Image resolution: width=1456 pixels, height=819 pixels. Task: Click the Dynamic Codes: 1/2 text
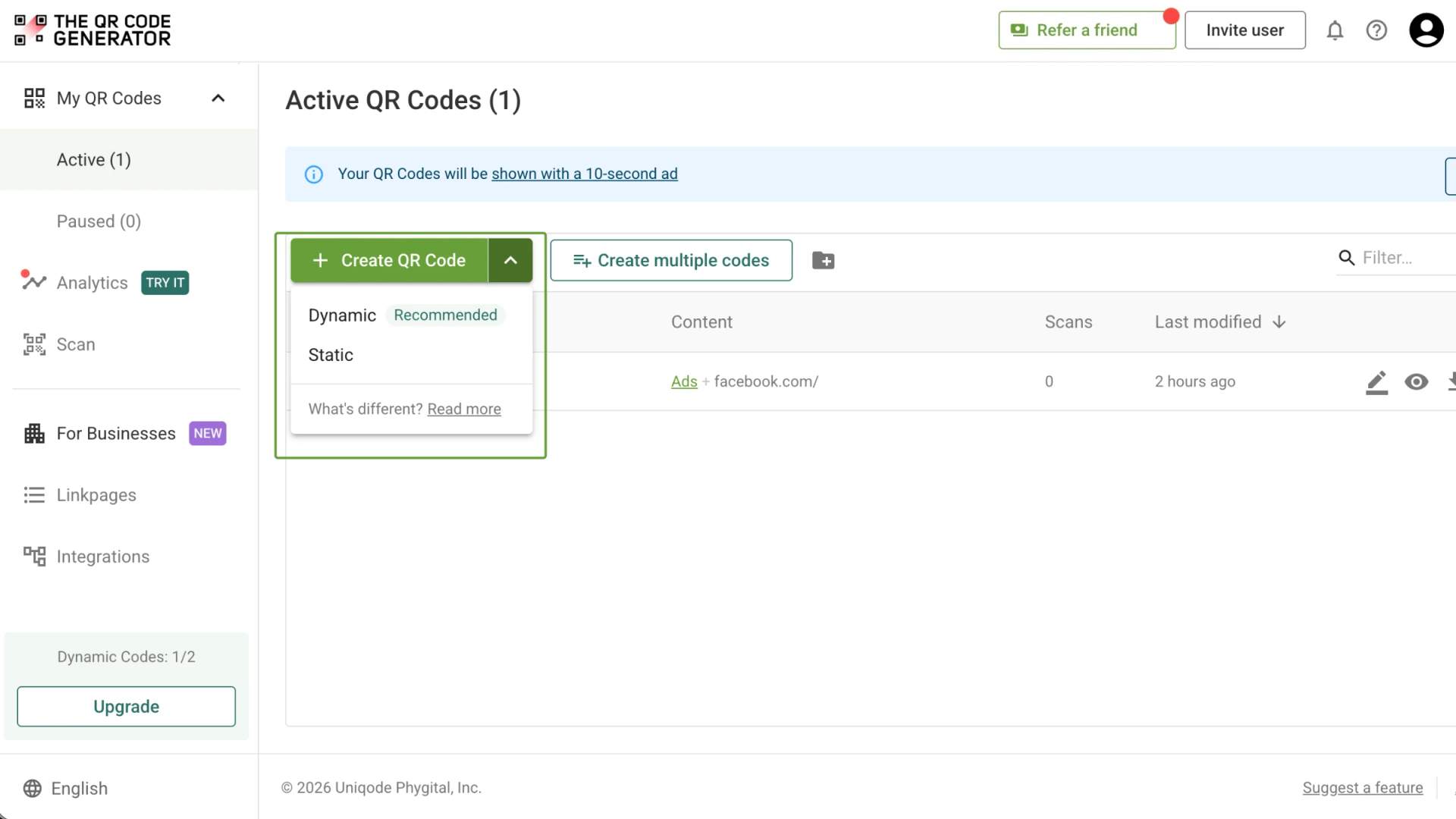click(126, 657)
